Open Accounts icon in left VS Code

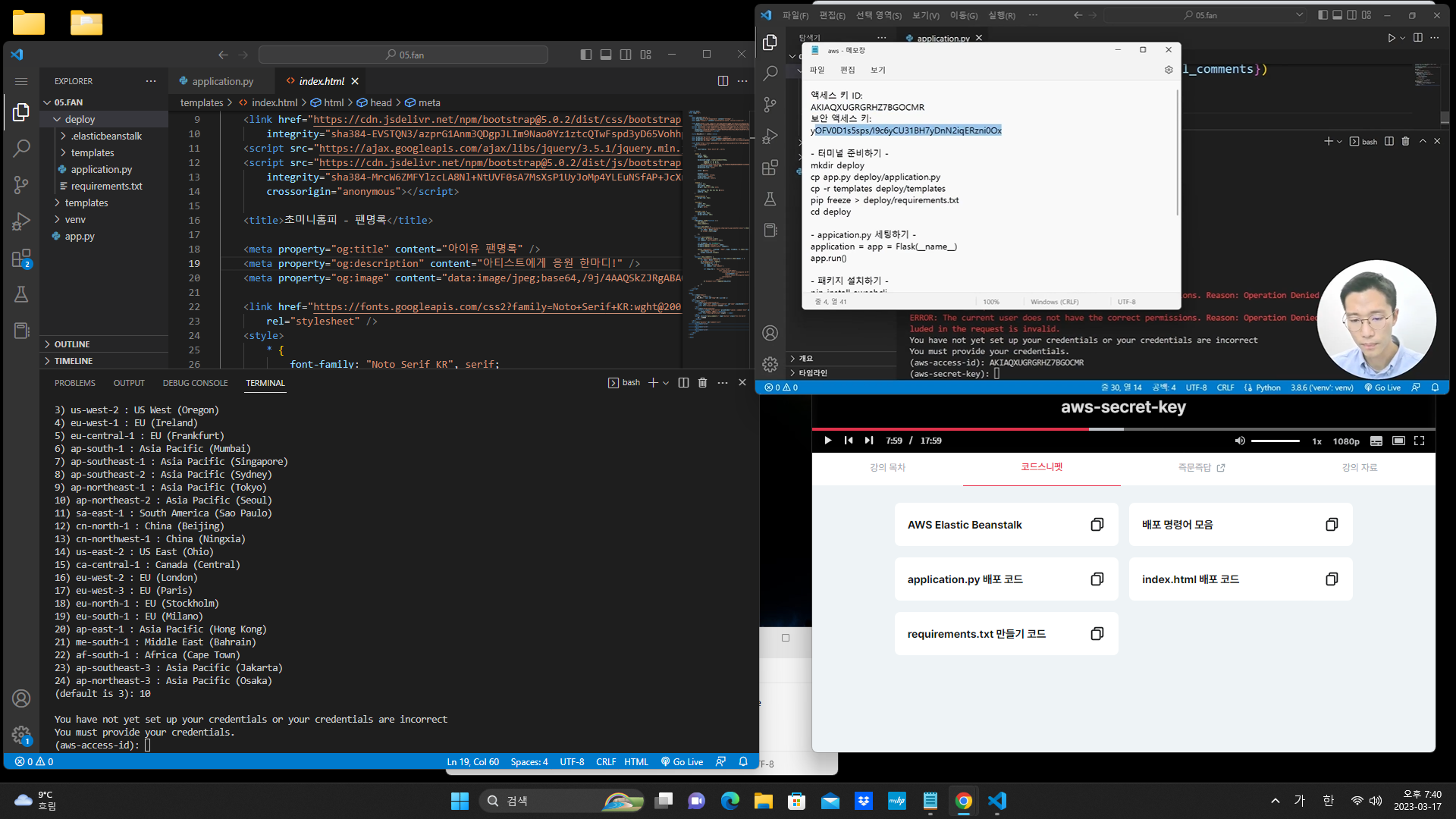pyautogui.click(x=21, y=698)
